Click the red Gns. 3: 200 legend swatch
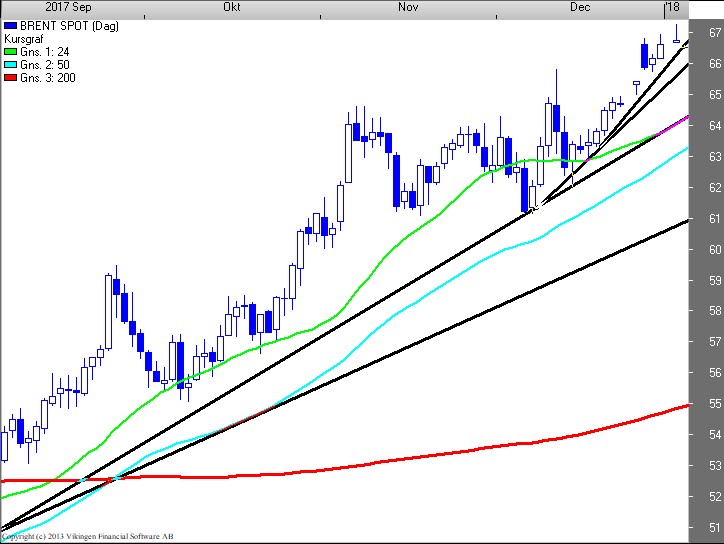Screen dimensions: 724x544 (x=10, y=77)
